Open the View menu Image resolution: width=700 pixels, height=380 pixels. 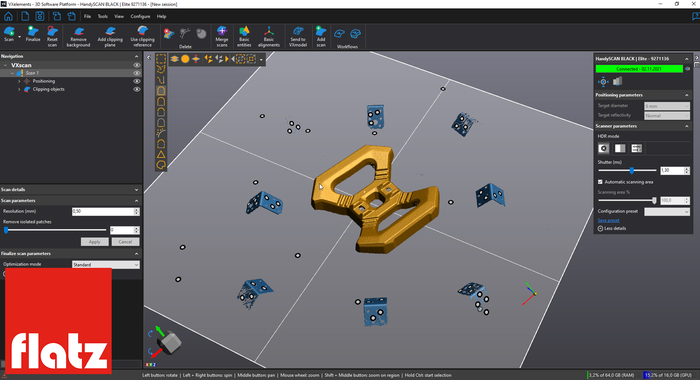tap(119, 17)
